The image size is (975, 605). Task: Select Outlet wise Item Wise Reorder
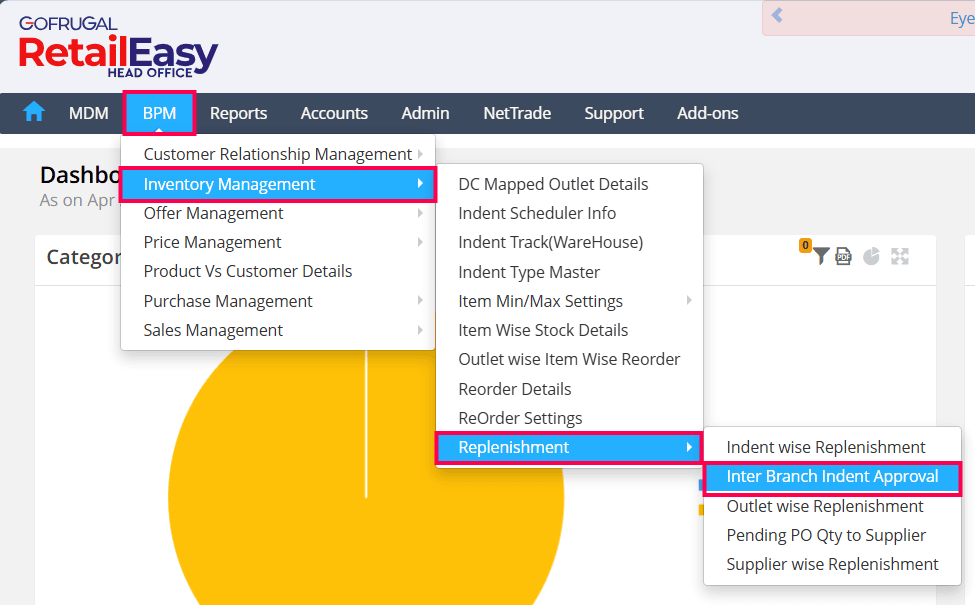[570, 359]
